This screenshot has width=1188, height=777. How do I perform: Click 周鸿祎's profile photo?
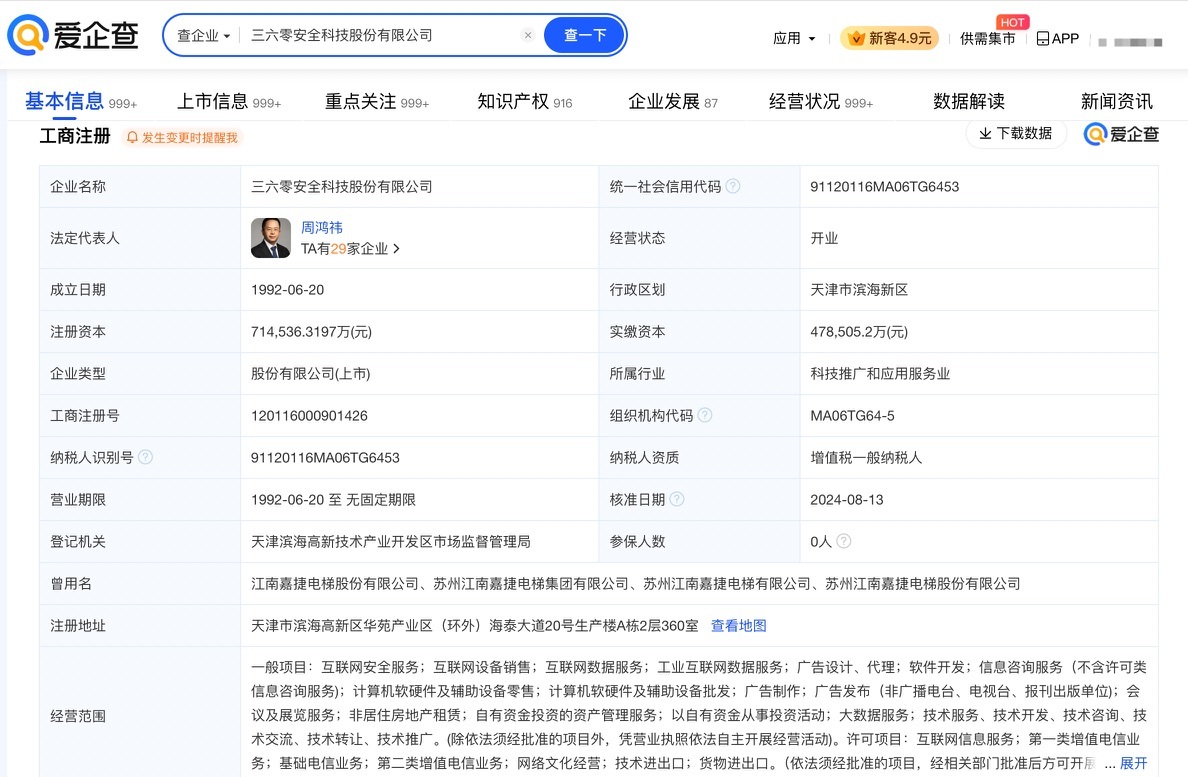271,238
